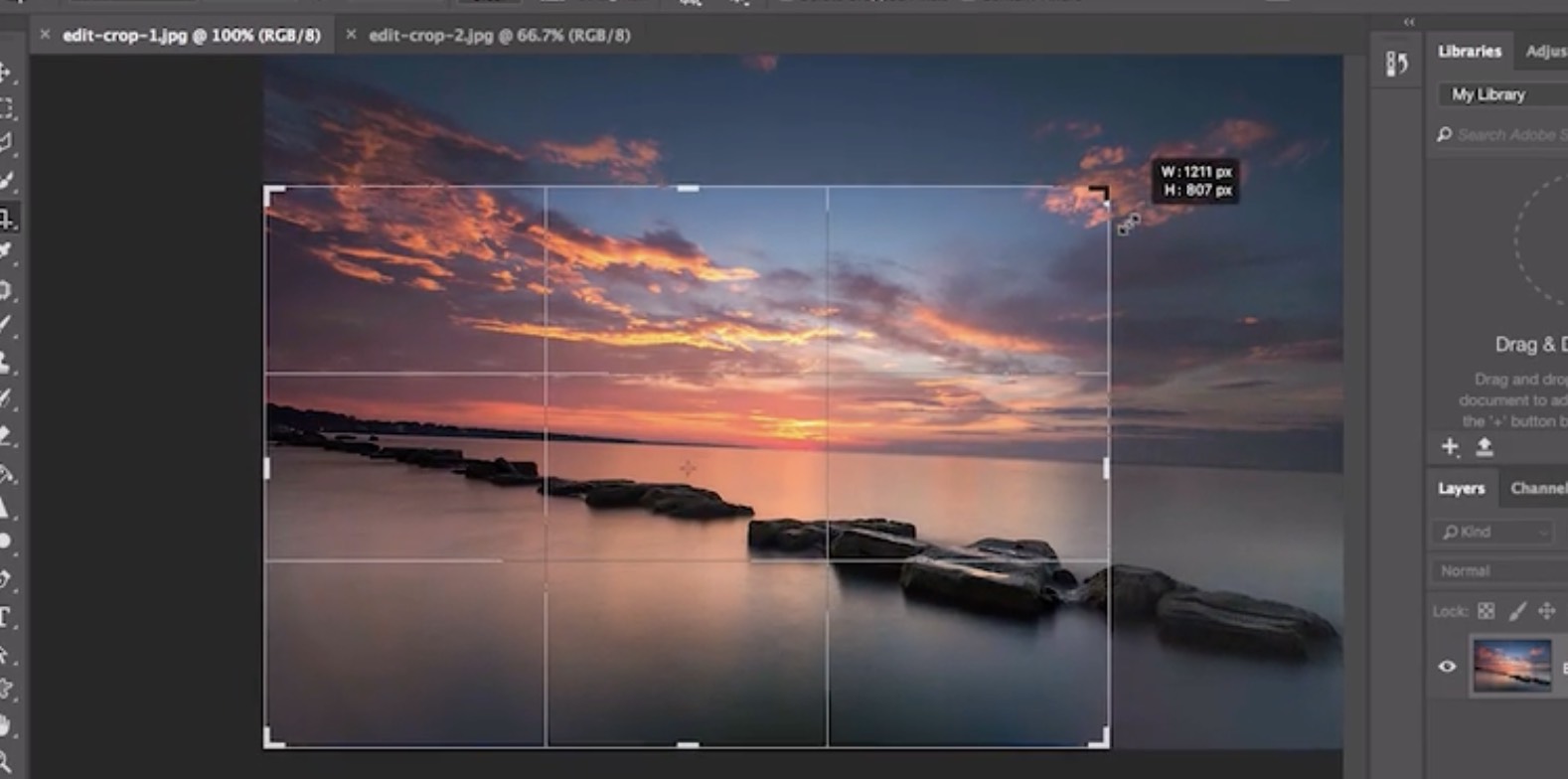Close the edit-crop-2.jpg tab
The image size is (1568, 779).
(x=351, y=34)
